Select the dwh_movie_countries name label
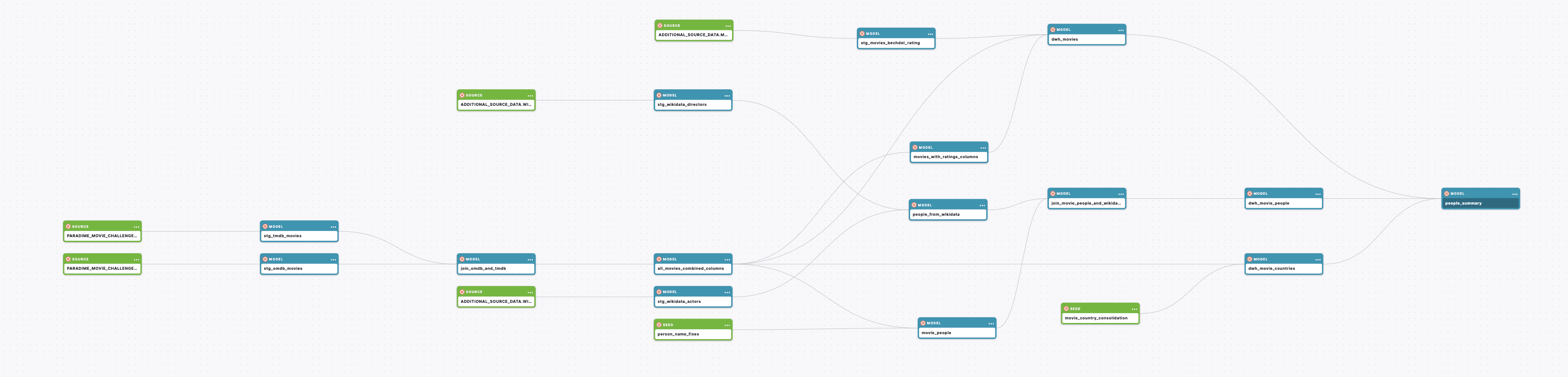Image resolution: width=1568 pixels, height=377 pixels. 1271,269
